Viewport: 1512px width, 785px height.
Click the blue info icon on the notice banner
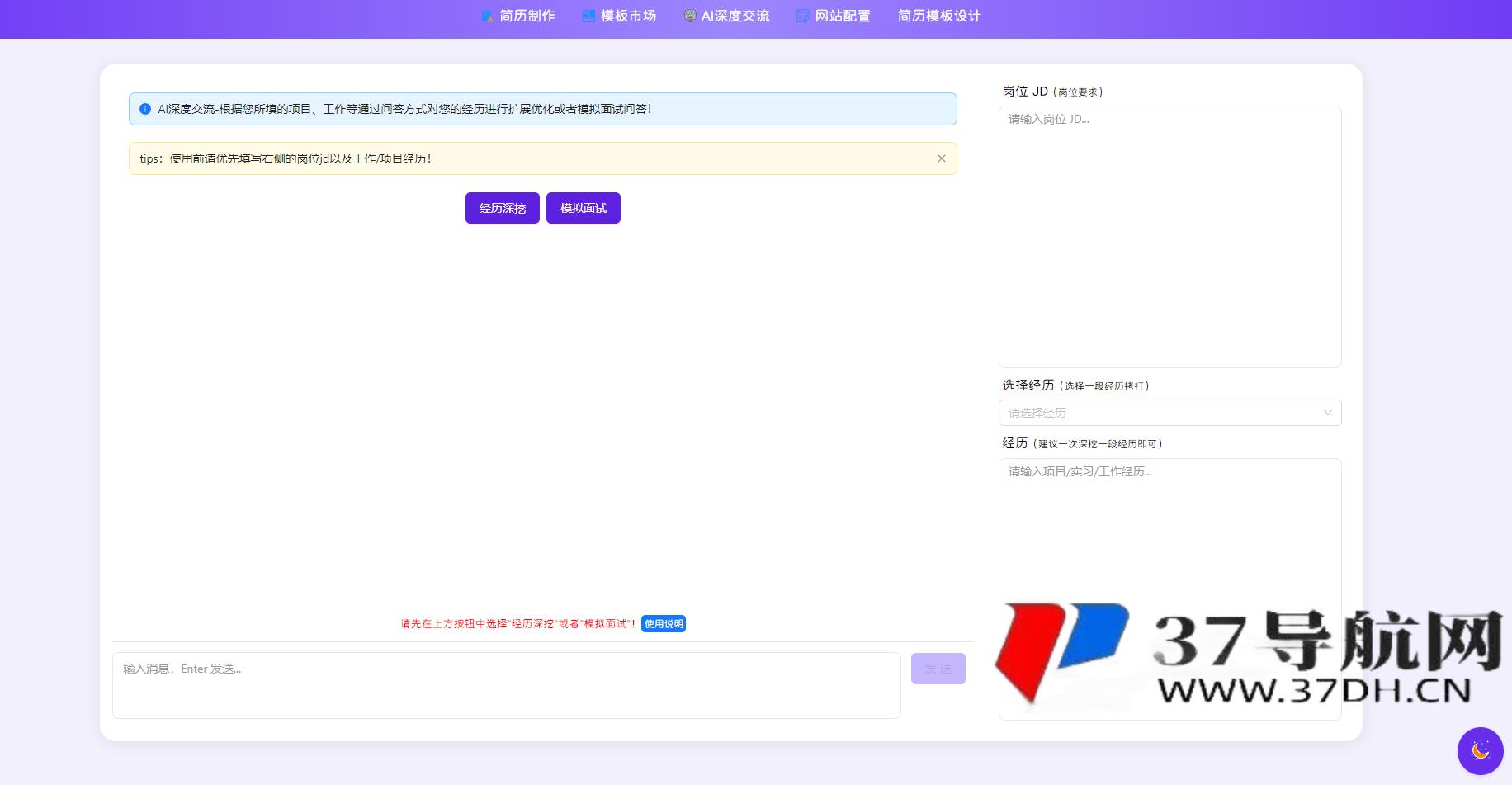coord(145,108)
